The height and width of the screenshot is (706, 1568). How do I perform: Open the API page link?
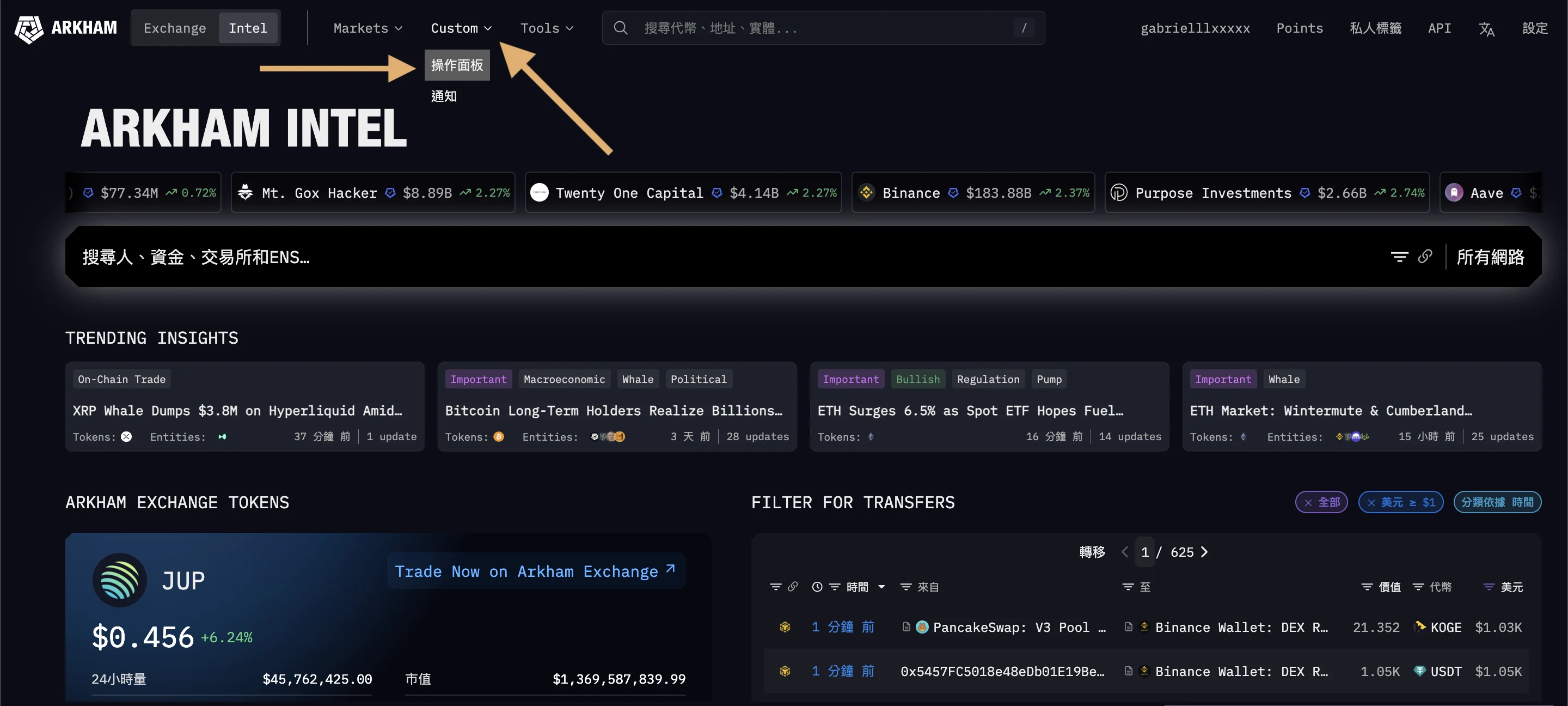[1439, 28]
